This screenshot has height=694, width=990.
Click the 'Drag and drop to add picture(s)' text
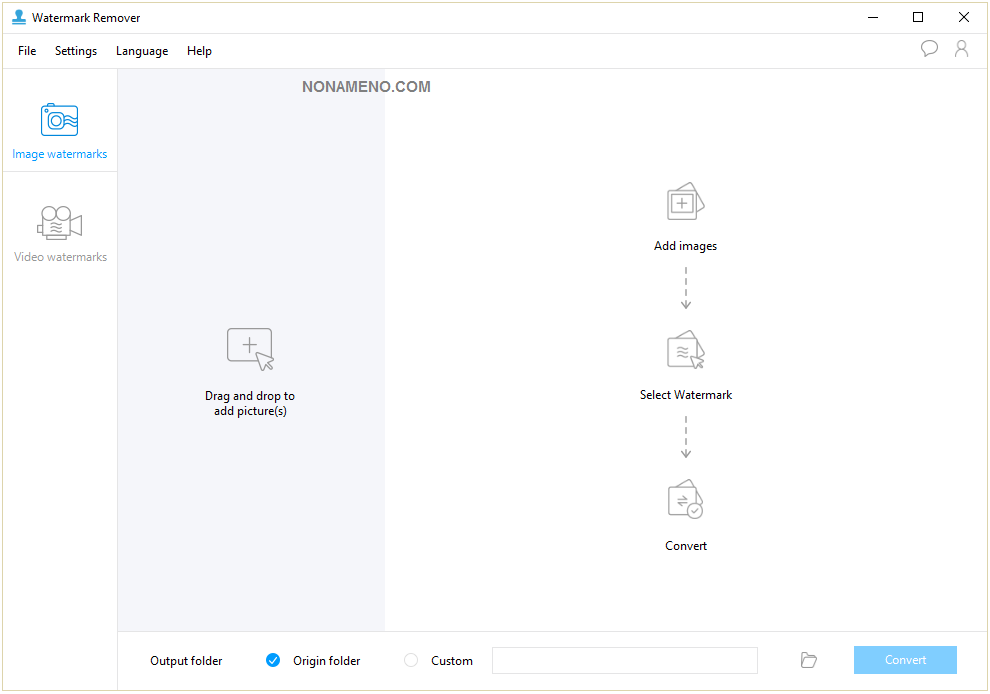coord(250,403)
